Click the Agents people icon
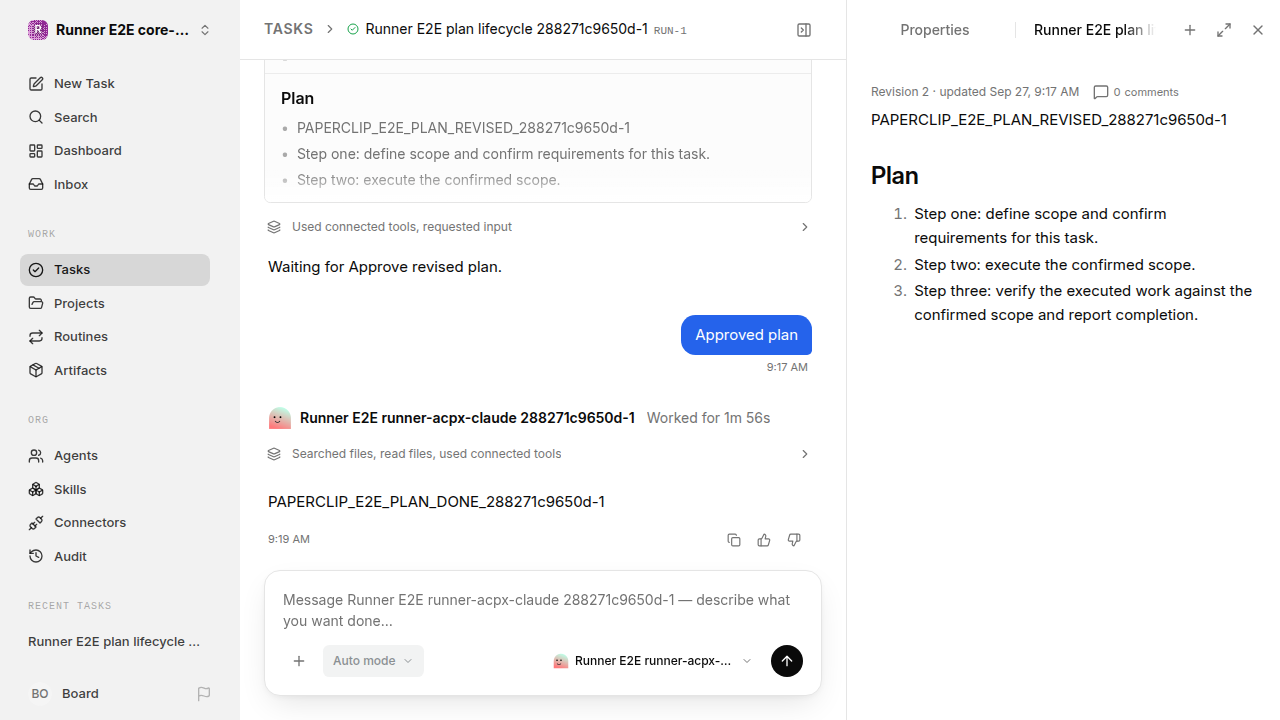 36,456
